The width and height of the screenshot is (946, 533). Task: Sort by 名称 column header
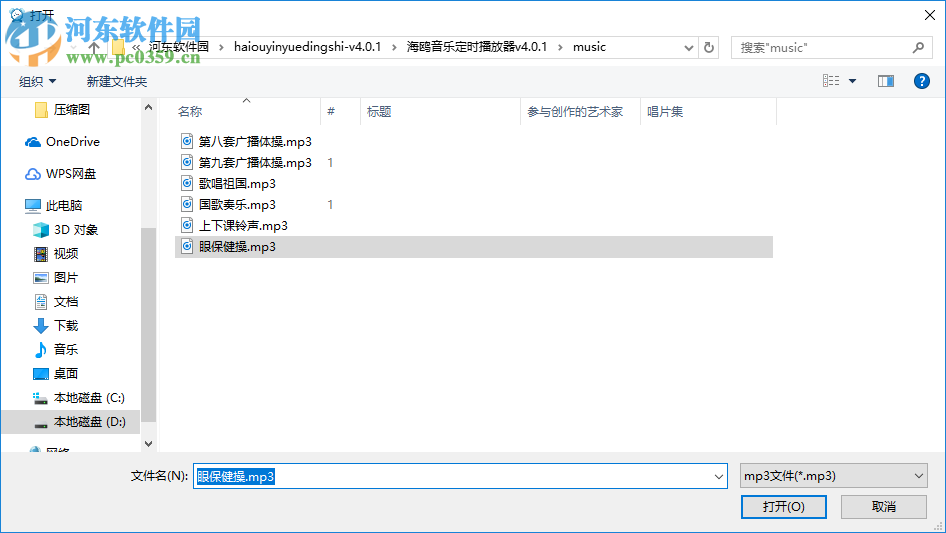tap(247, 112)
